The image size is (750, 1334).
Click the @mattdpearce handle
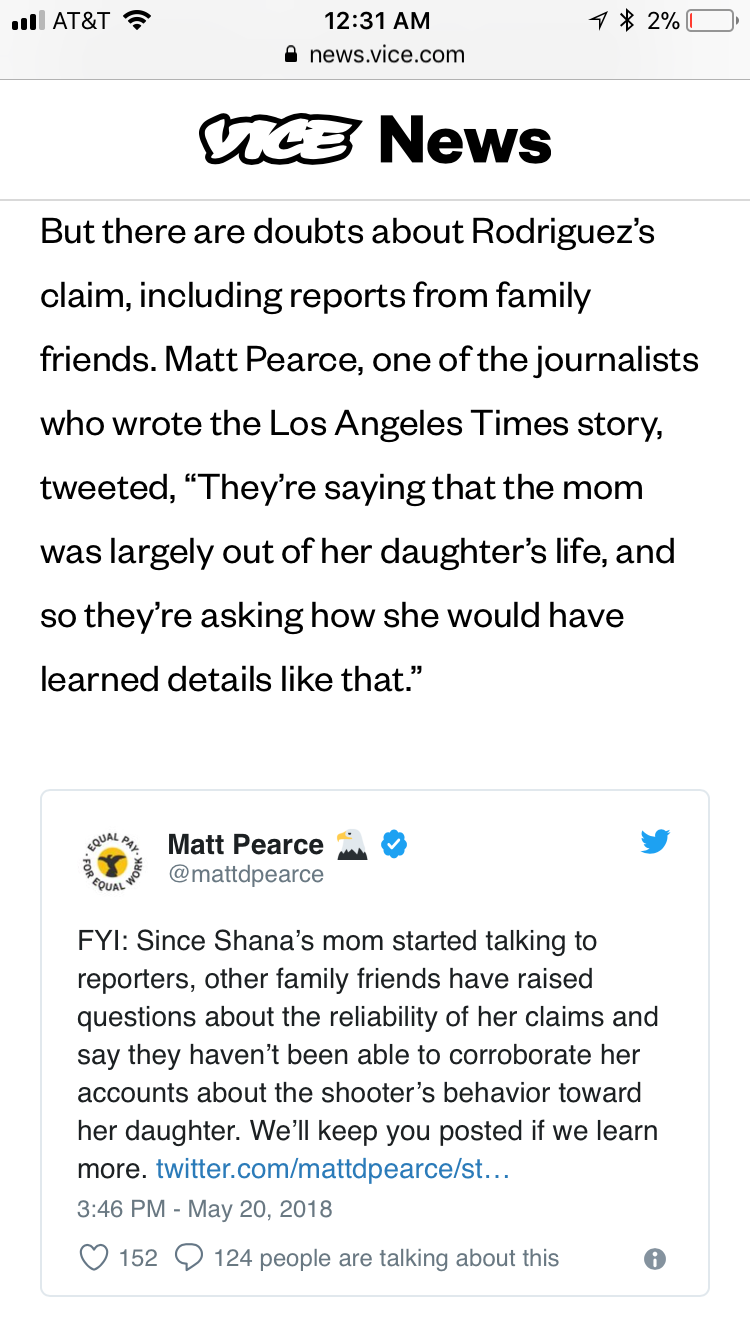point(246,874)
